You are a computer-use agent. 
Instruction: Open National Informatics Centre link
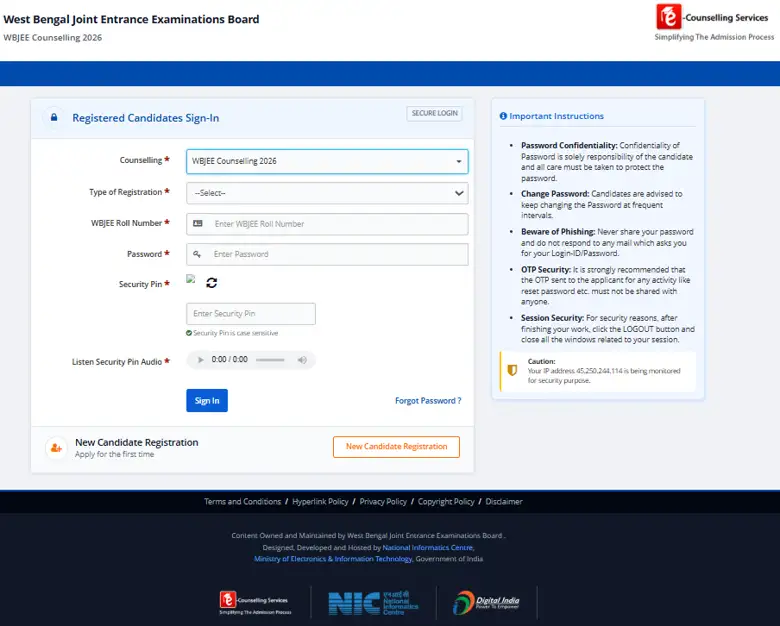click(x=428, y=547)
